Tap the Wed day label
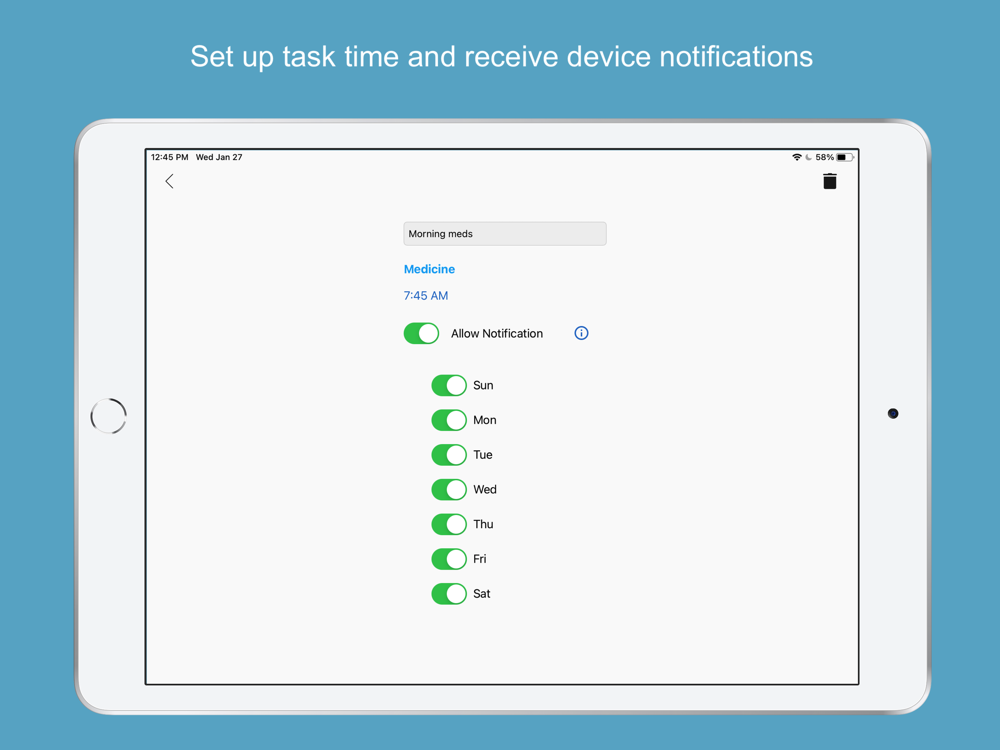This screenshot has width=1000, height=750. [x=485, y=489]
